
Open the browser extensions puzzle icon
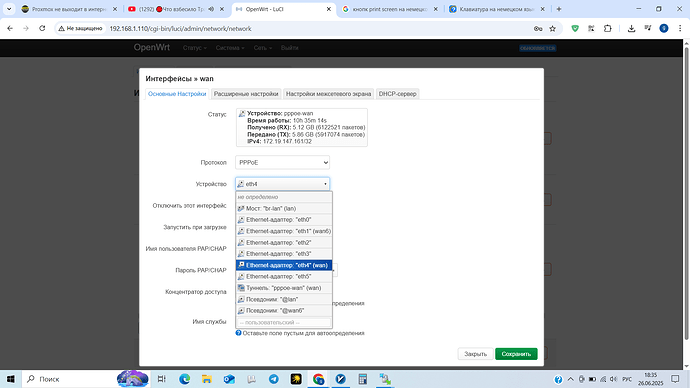coord(607,29)
